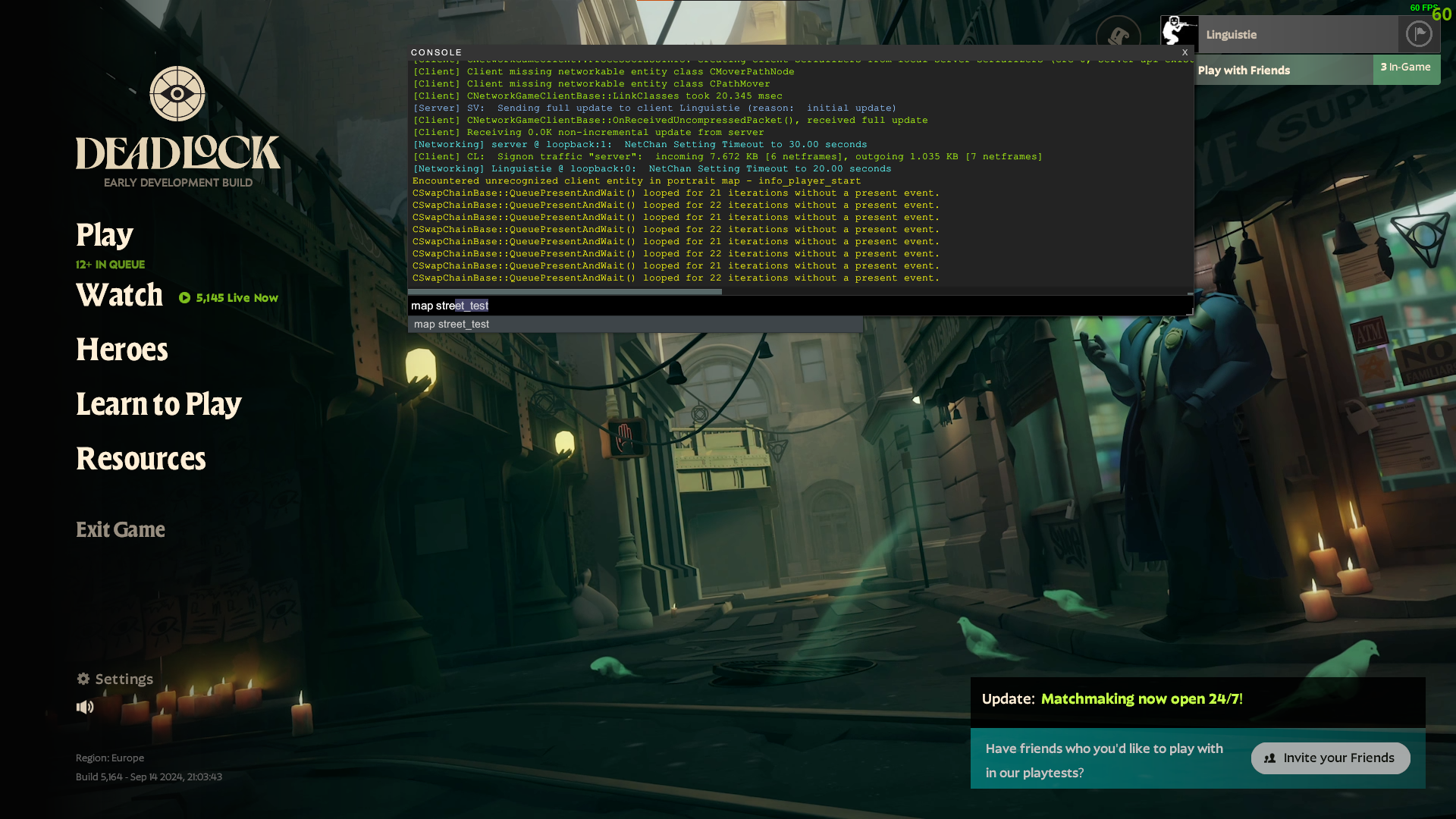Image resolution: width=1456 pixels, height=819 pixels.
Task: Click the friends icon in Invite button
Action: pos(1269,758)
